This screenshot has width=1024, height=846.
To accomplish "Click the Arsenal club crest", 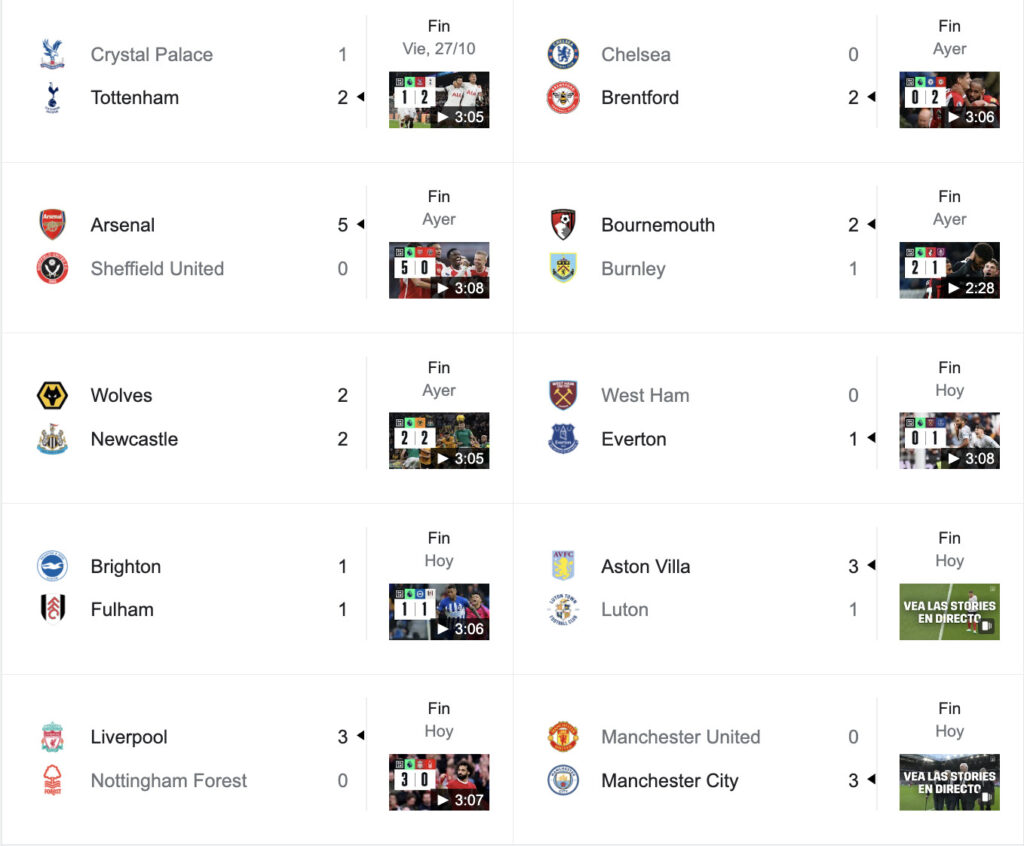I will tap(52, 225).
